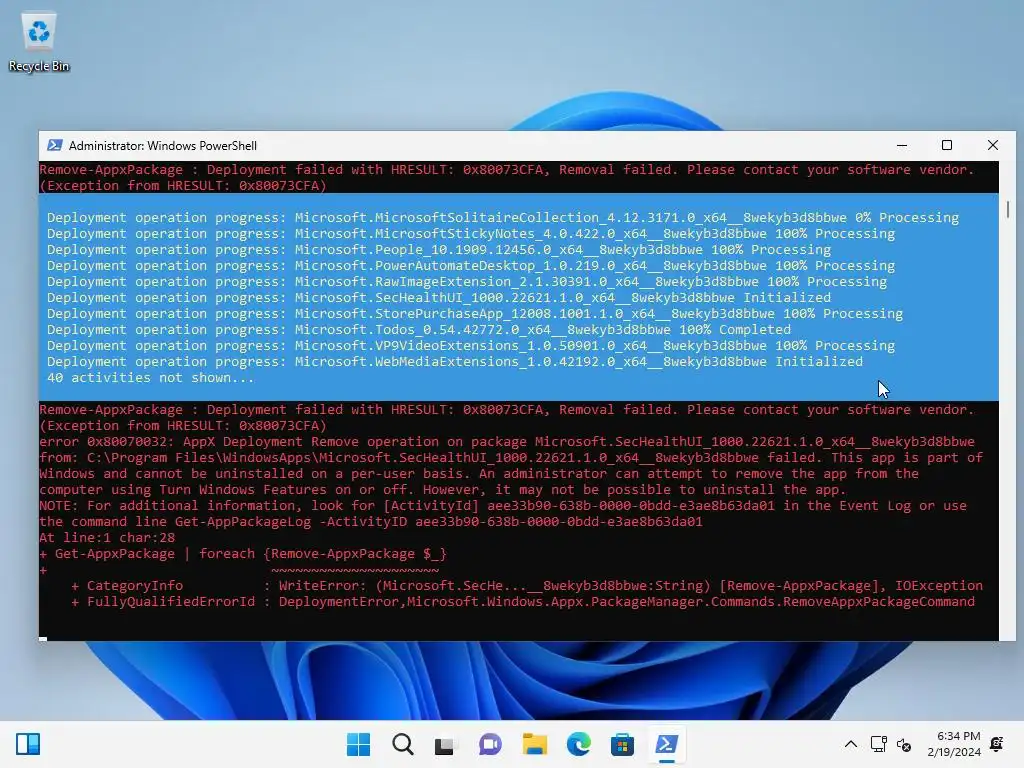Click the date 2/19/2024 in the tray
1024x768 pixels.
tap(954, 752)
